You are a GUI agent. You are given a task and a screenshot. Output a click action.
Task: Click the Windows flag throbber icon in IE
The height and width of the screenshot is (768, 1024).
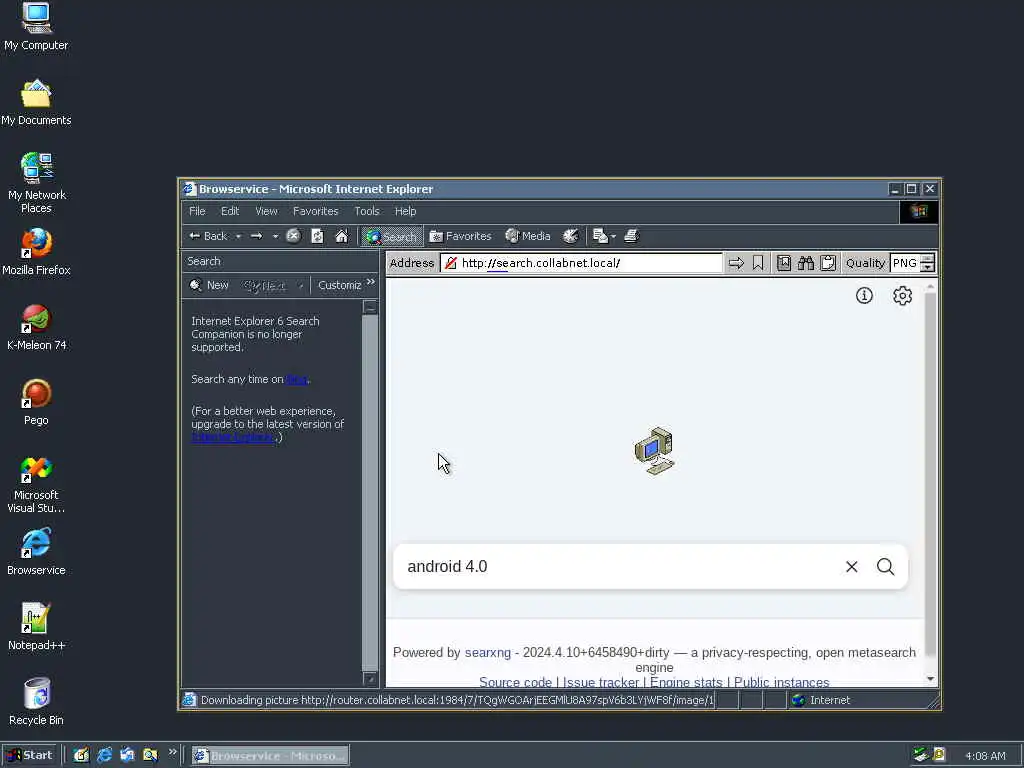(919, 212)
